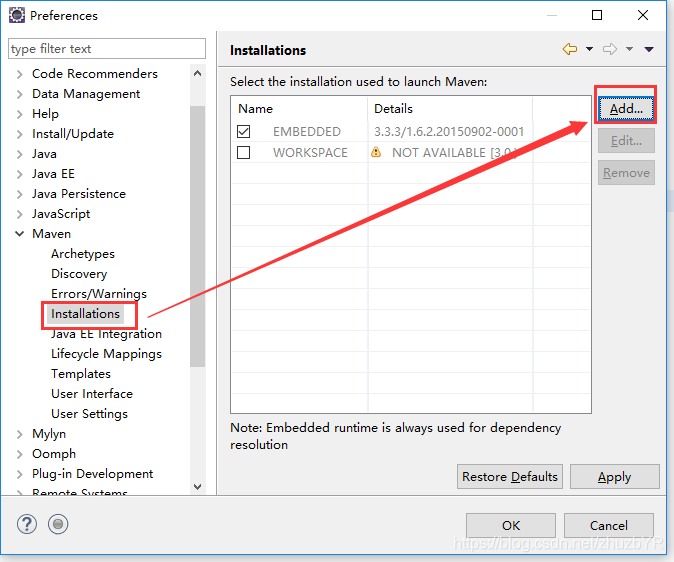Toggle the EMBEDDED installation checkbox
The image size is (674, 562).
tap(244, 131)
